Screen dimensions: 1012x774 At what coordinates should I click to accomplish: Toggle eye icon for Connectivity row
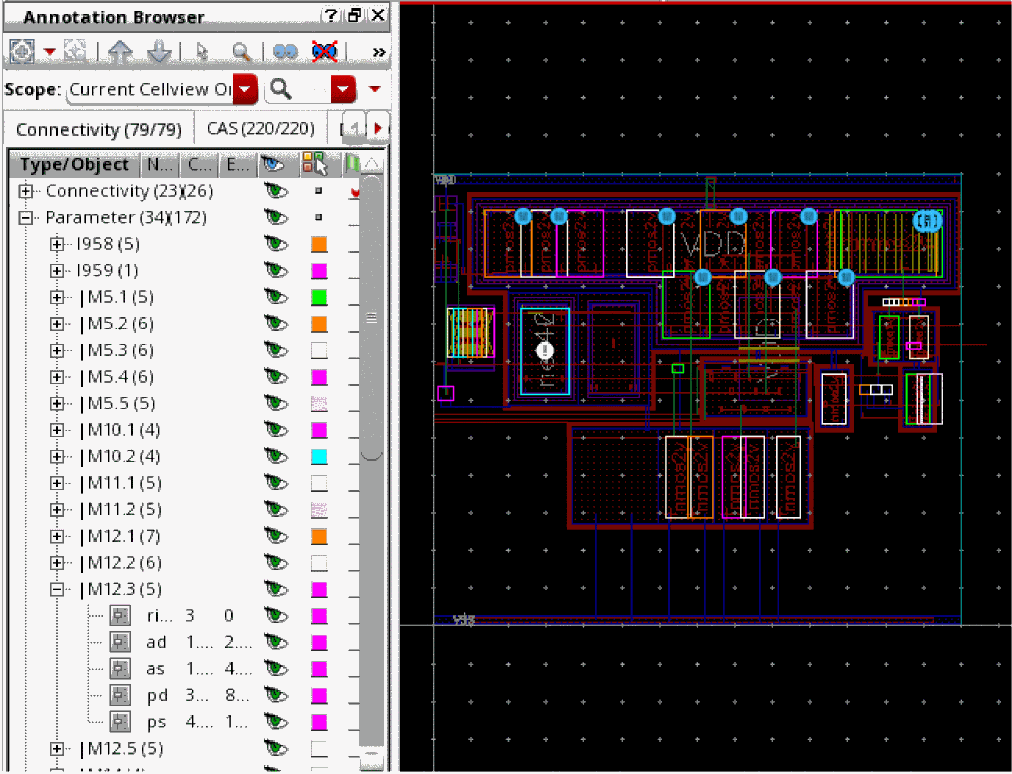coord(274,190)
